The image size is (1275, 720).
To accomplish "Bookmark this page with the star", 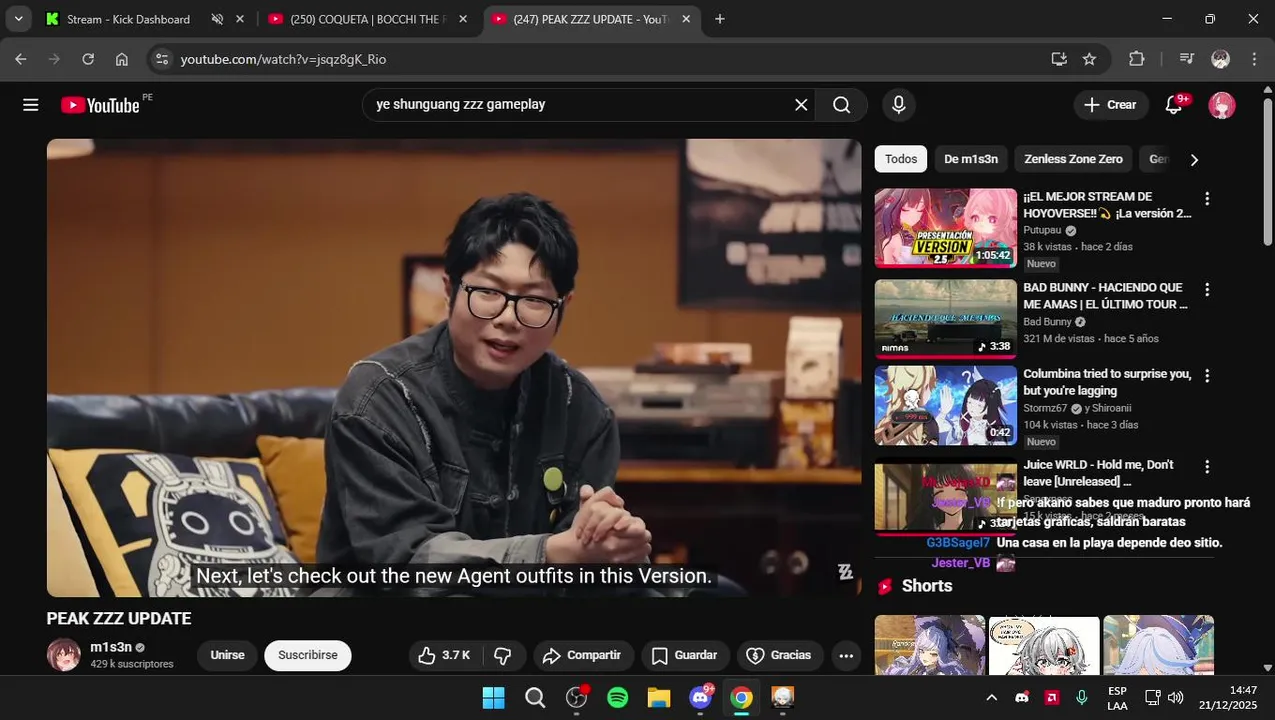I will [1089, 59].
